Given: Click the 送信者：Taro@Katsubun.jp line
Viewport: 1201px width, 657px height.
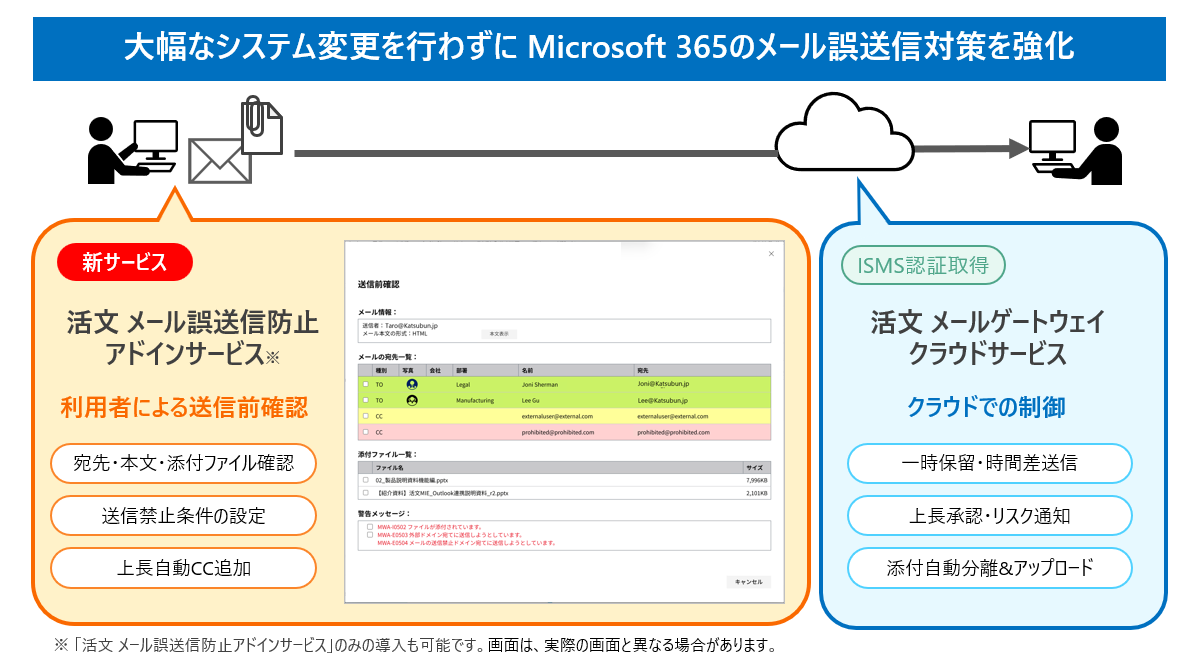Looking at the screenshot, I should pyautogui.click(x=400, y=326).
